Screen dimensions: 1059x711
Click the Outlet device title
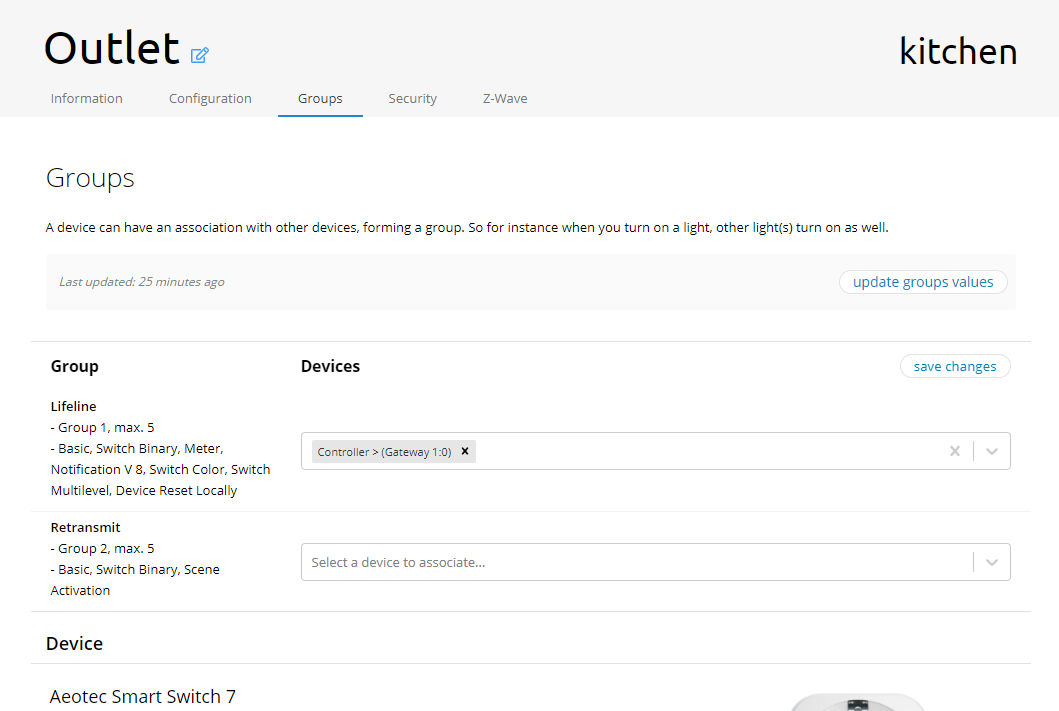pos(112,48)
